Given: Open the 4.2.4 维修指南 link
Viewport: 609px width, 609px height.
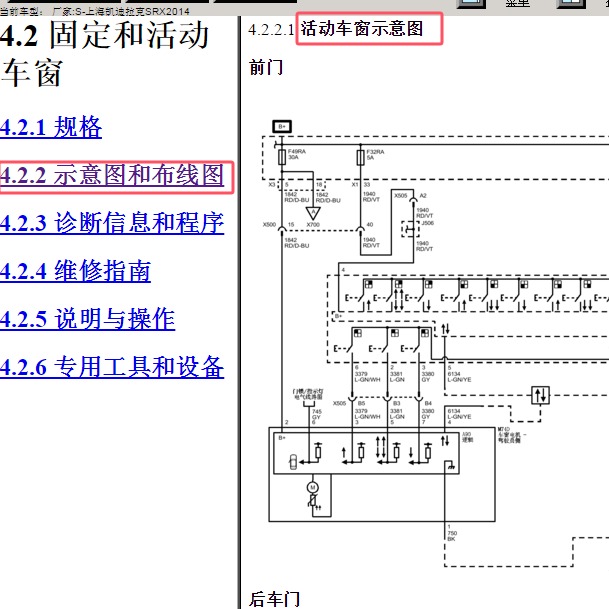Looking at the screenshot, I should tap(75, 271).
